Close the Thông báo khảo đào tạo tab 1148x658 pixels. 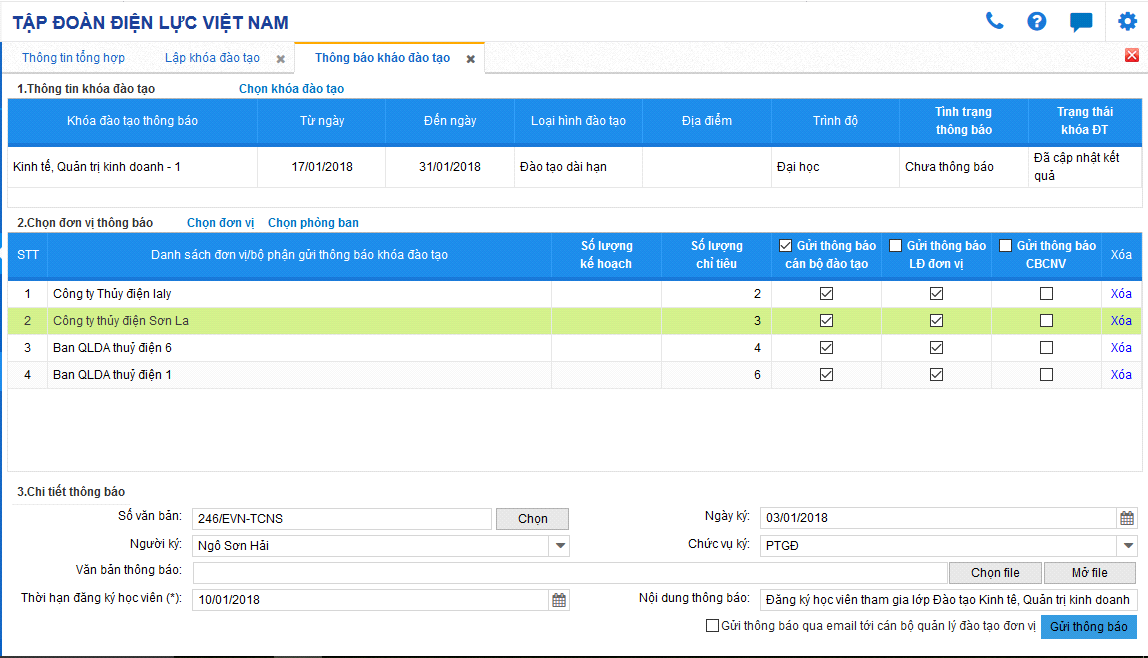(x=471, y=59)
